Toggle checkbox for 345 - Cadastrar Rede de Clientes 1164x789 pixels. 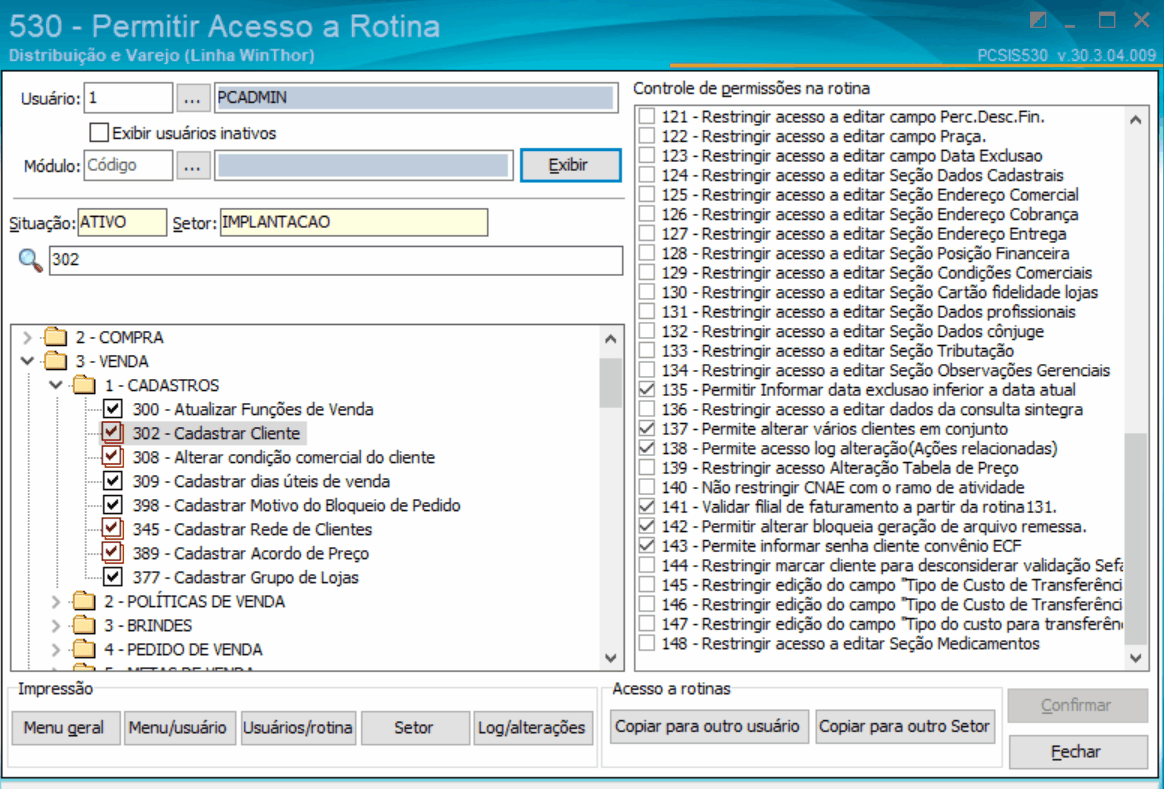[x=112, y=529]
